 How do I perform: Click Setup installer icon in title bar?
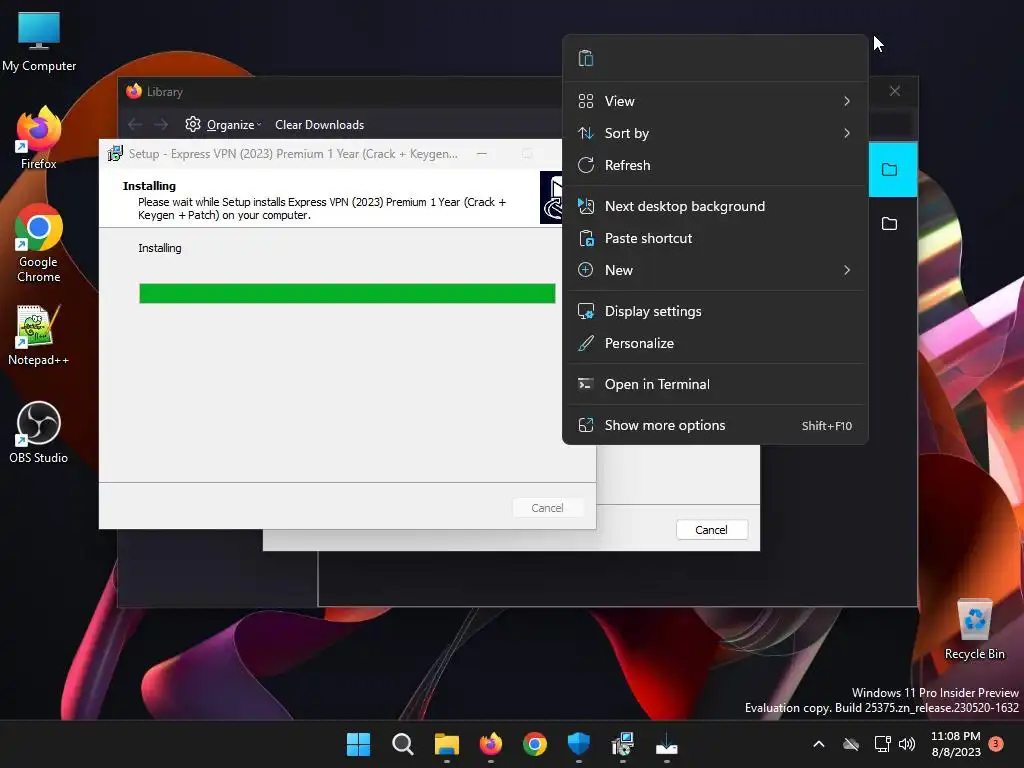click(x=115, y=153)
